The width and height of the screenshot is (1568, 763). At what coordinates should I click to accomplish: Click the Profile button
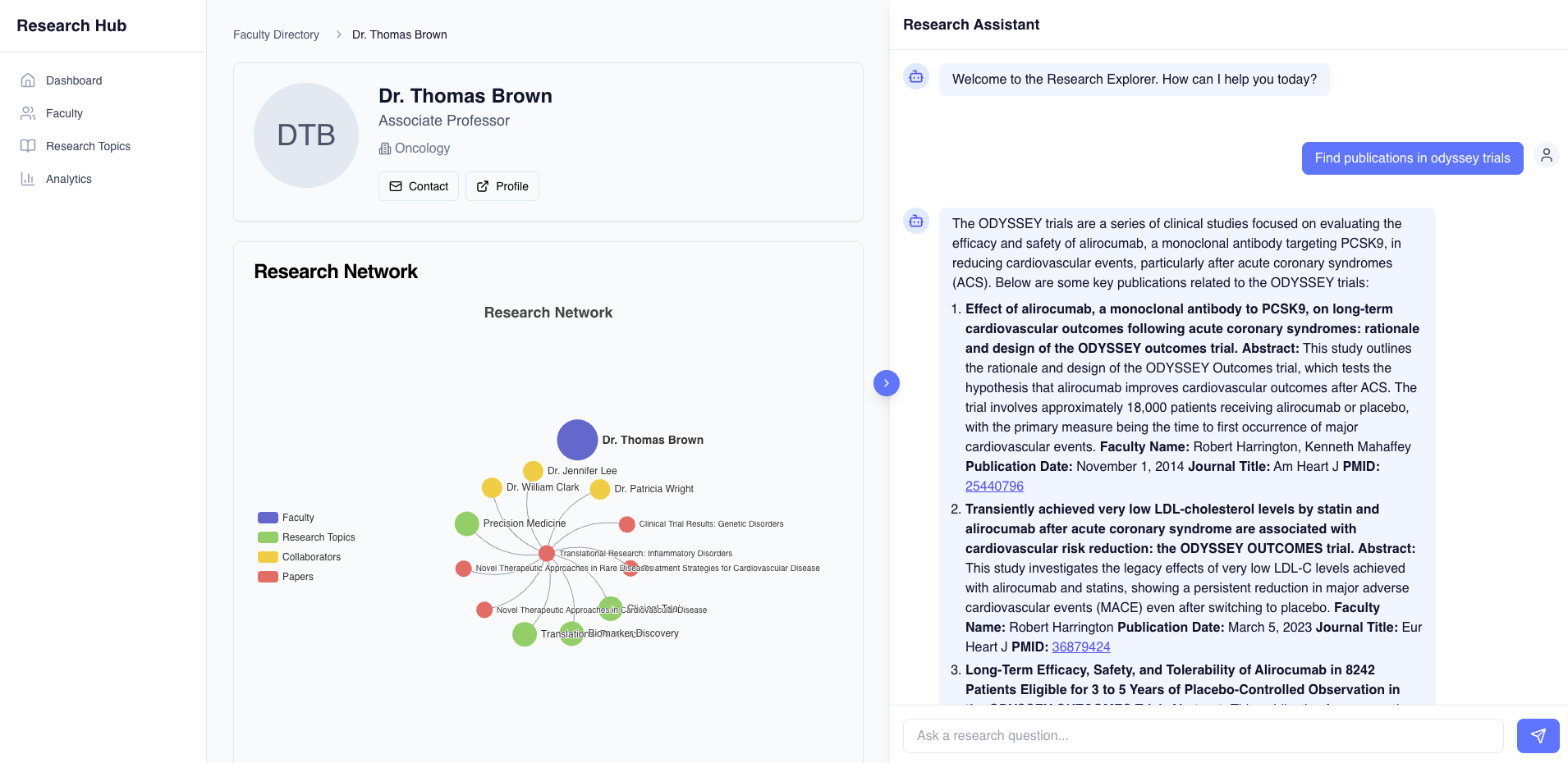pos(502,186)
